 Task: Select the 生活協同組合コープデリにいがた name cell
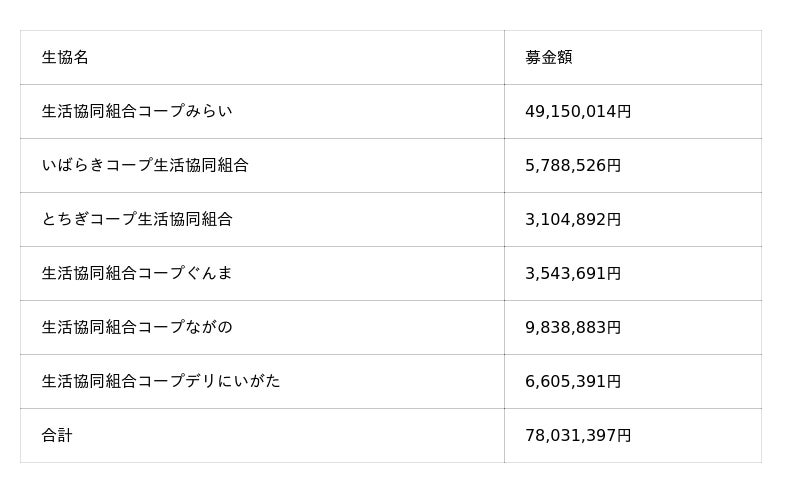(x=161, y=382)
